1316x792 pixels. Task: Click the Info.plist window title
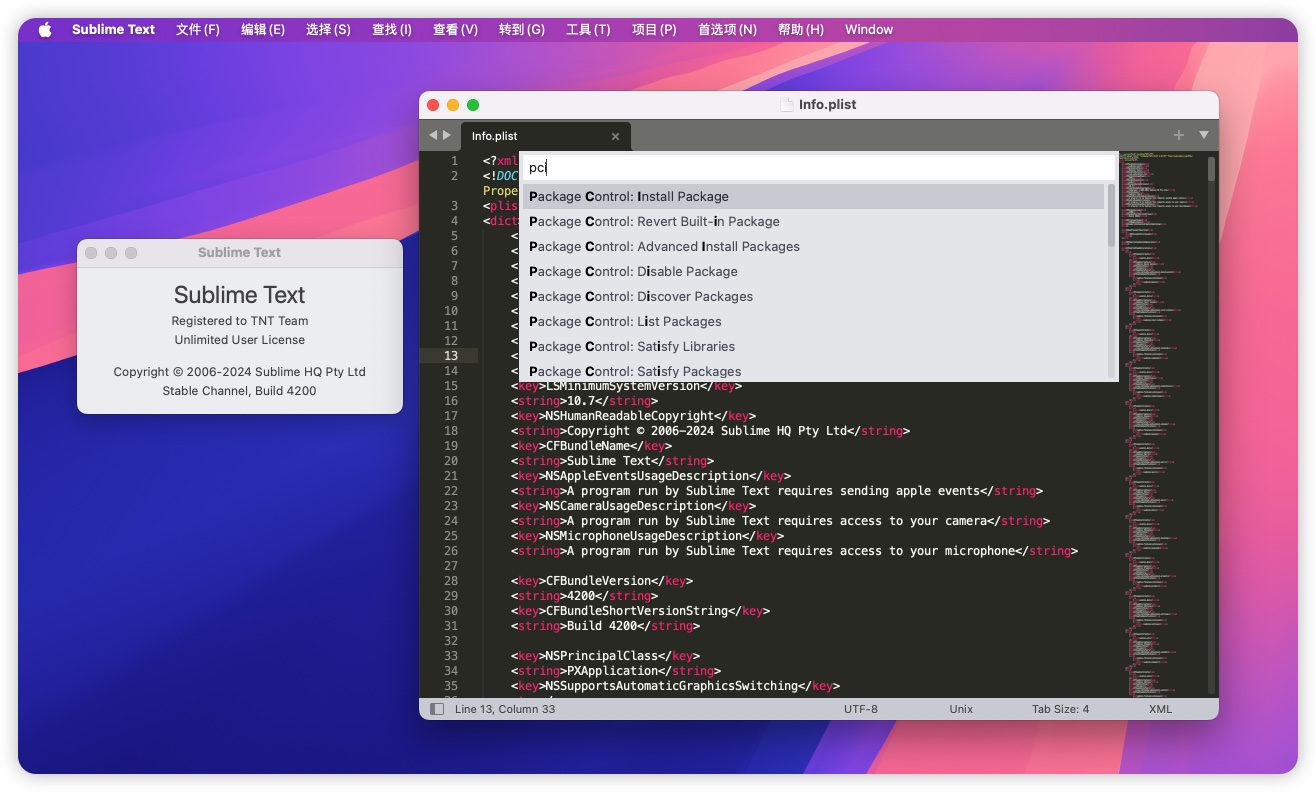pyautogui.click(x=827, y=104)
